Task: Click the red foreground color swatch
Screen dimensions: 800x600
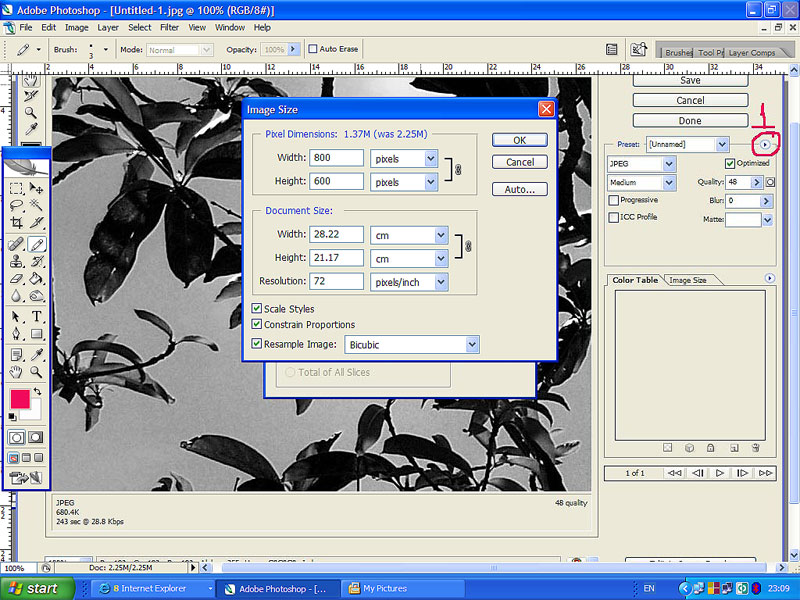Action: pos(20,398)
